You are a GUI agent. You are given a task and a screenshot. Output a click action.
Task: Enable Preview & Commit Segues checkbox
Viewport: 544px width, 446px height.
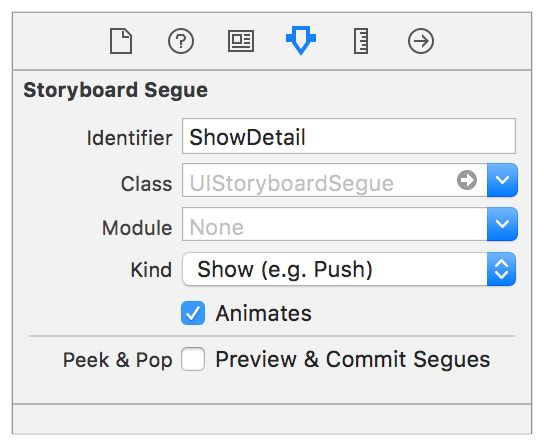[193, 359]
